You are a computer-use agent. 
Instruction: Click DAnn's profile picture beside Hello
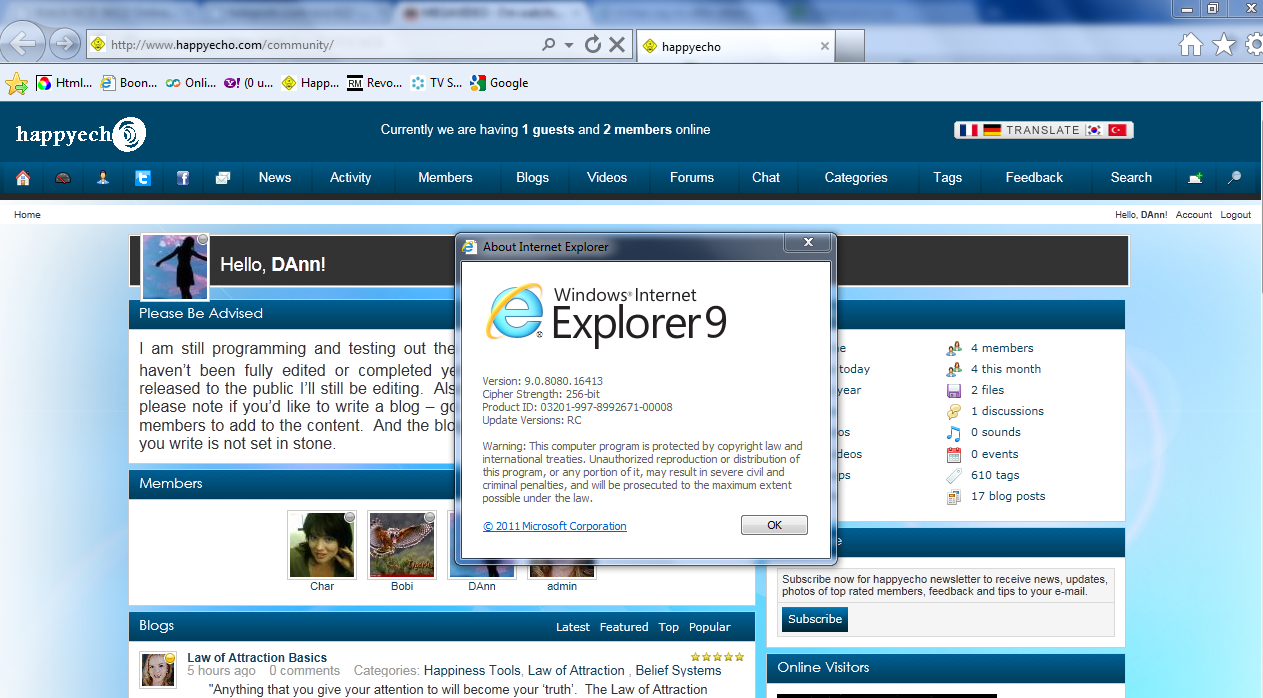pos(175,267)
